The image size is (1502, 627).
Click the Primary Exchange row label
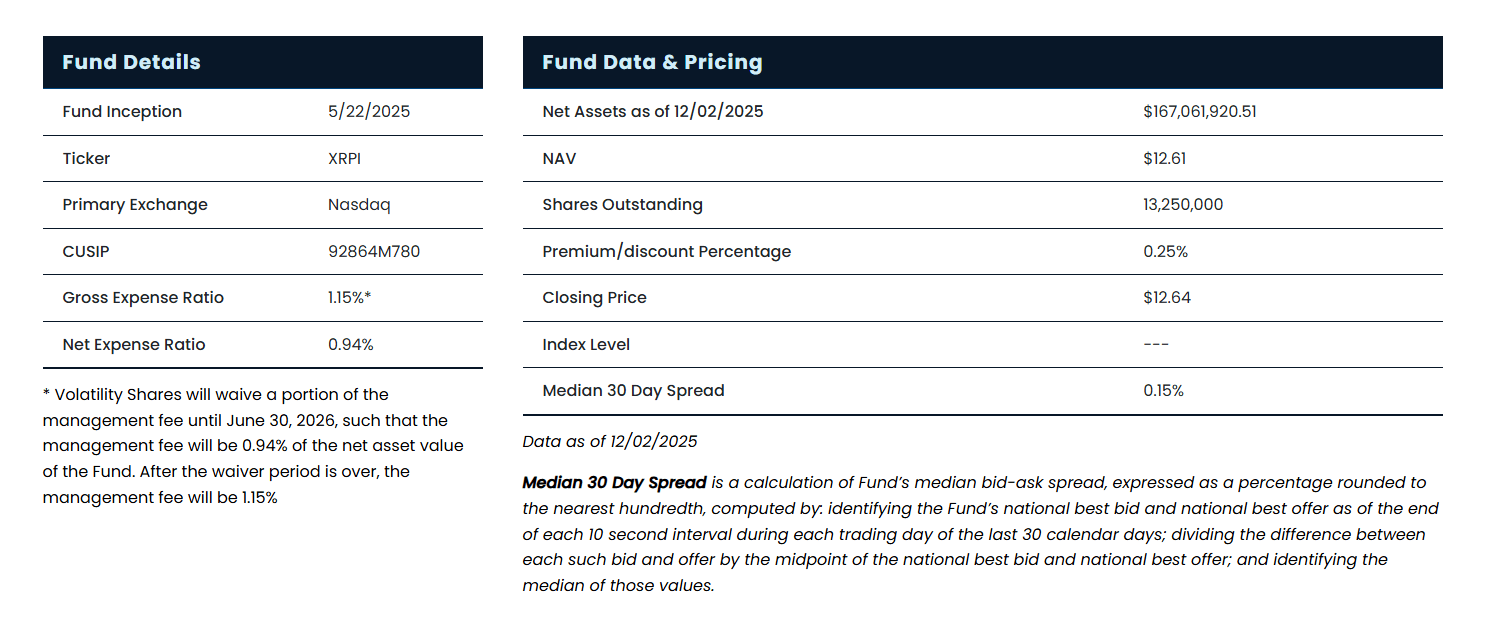pos(134,204)
